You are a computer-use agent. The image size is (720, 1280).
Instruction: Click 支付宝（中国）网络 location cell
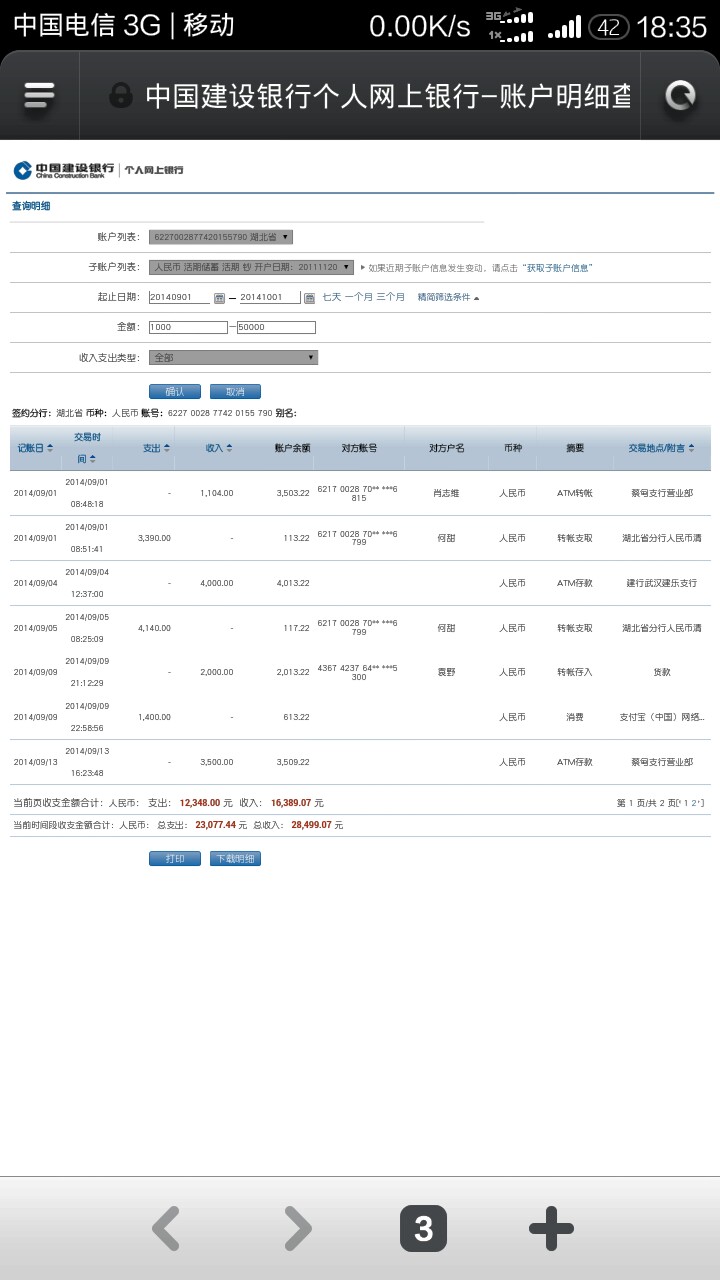point(662,717)
